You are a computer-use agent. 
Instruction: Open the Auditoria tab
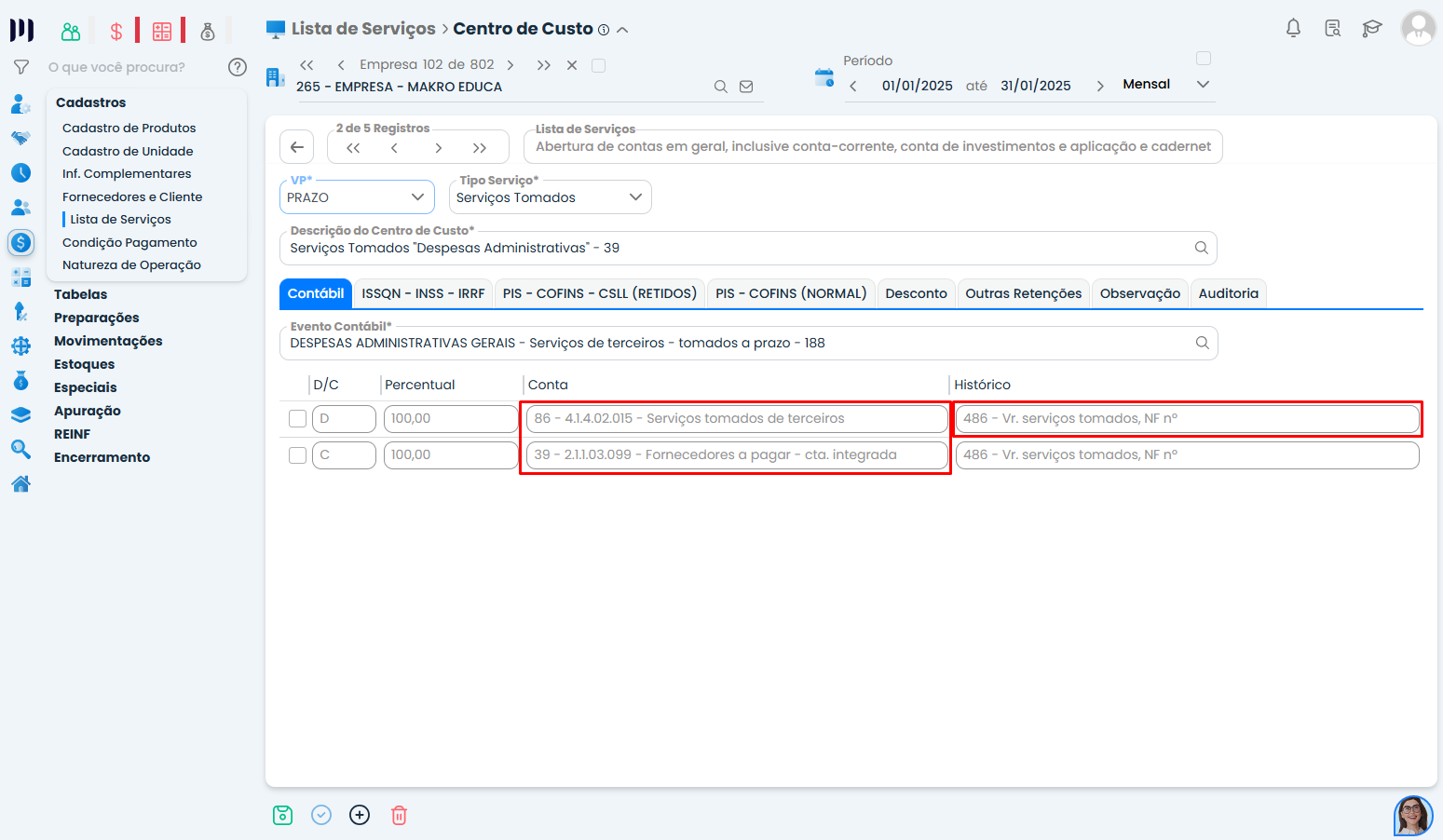pyautogui.click(x=1228, y=293)
